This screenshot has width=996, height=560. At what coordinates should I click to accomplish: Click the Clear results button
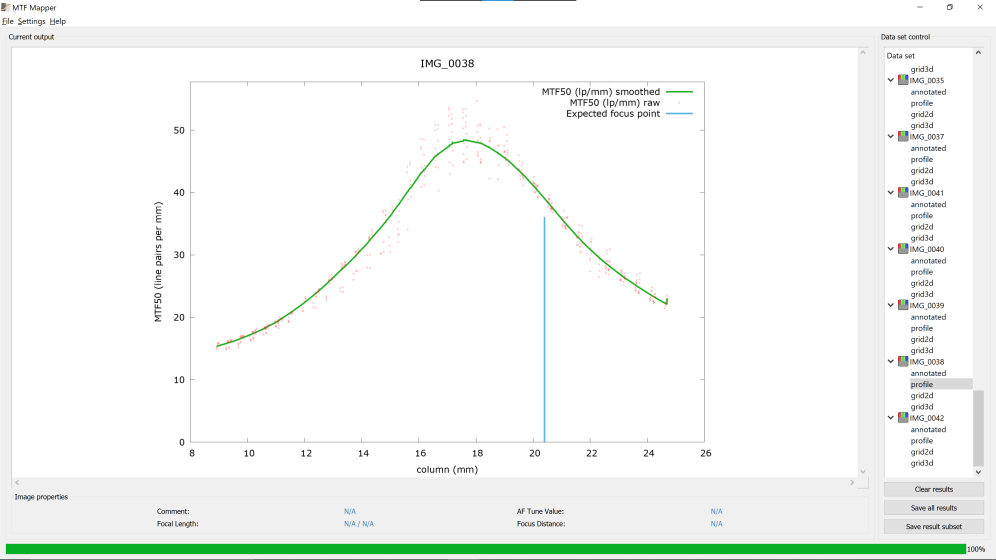click(934, 490)
